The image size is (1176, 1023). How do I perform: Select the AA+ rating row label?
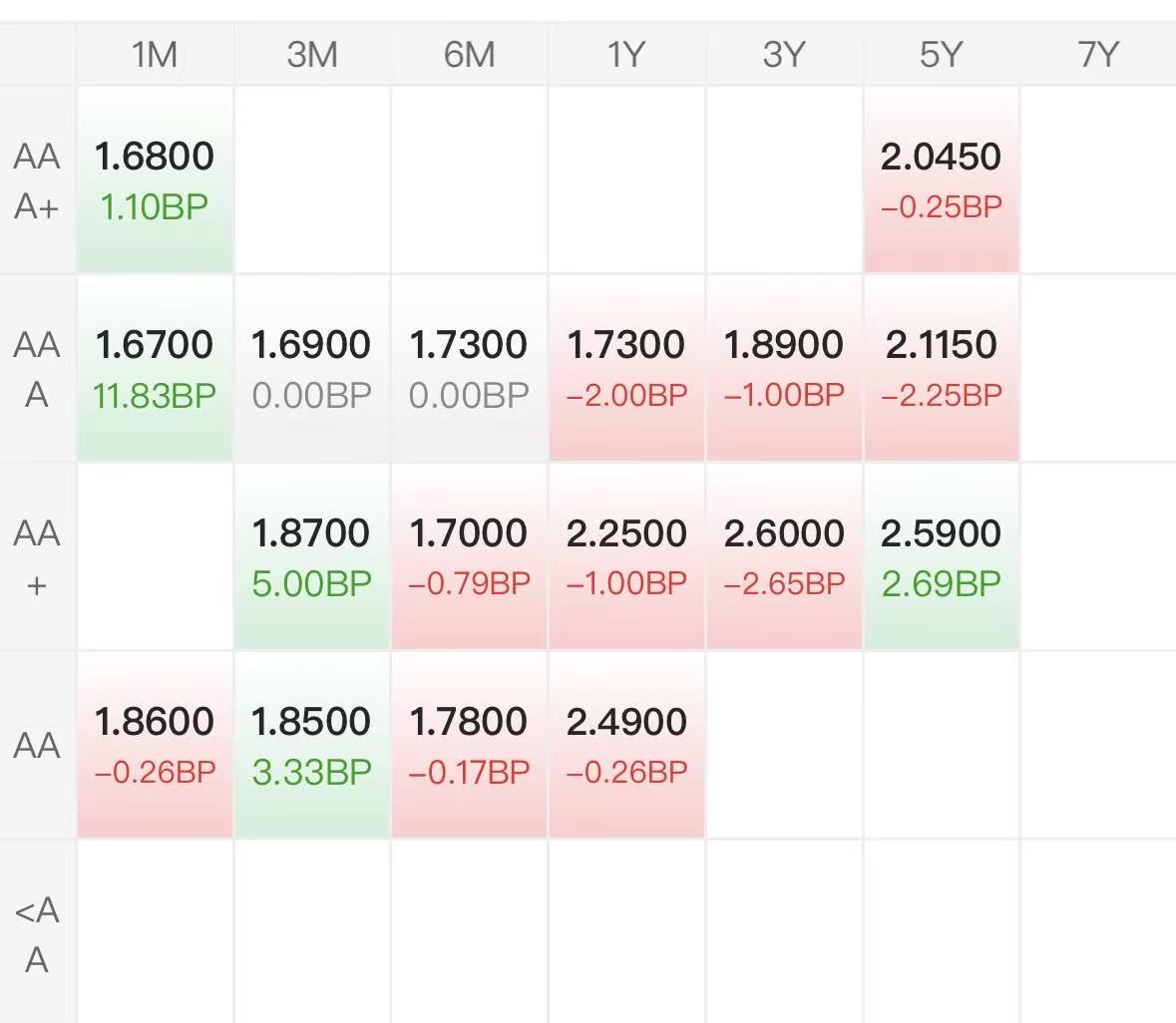pos(37,557)
